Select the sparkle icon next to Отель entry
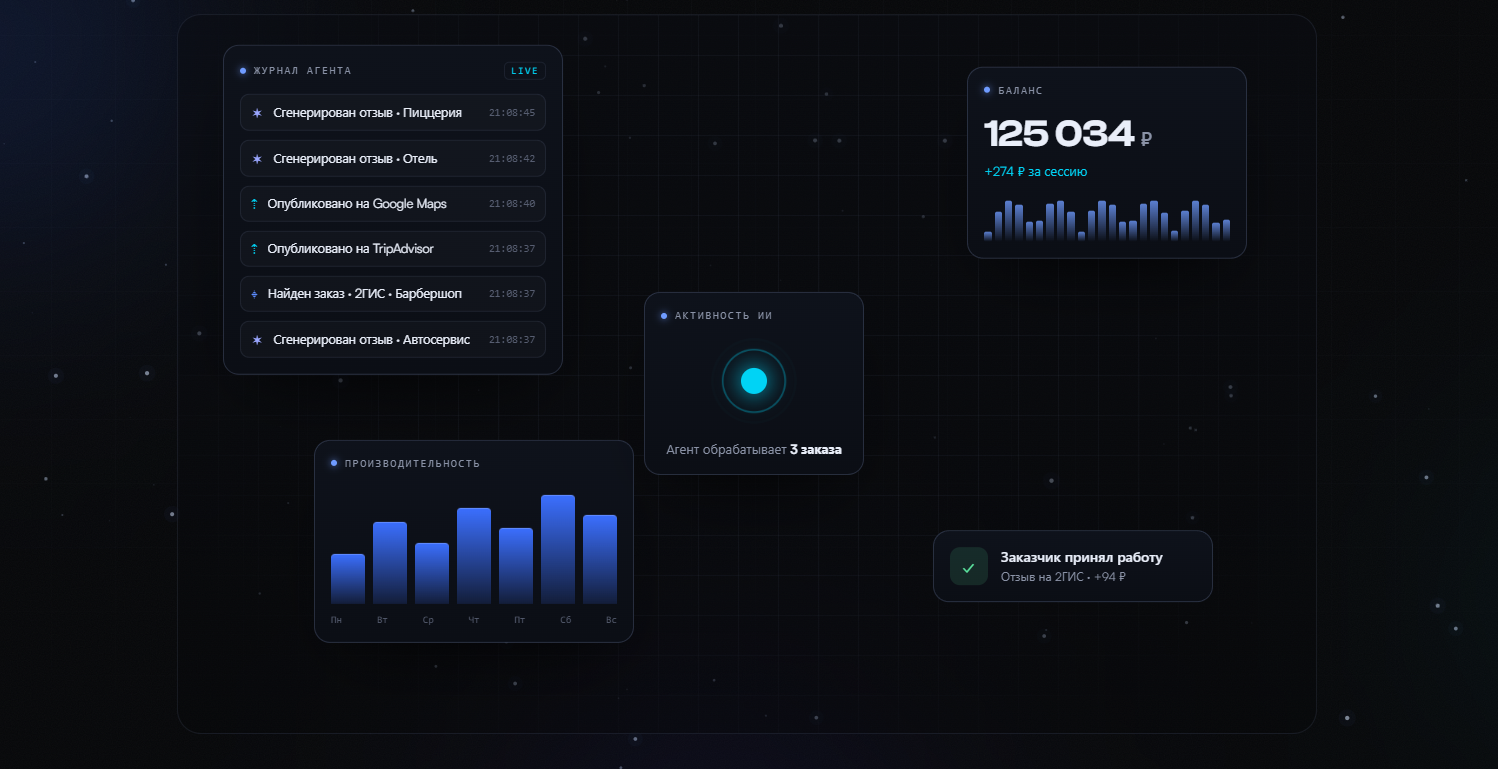The width and height of the screenshot is (1498, 769). [257, 159]
